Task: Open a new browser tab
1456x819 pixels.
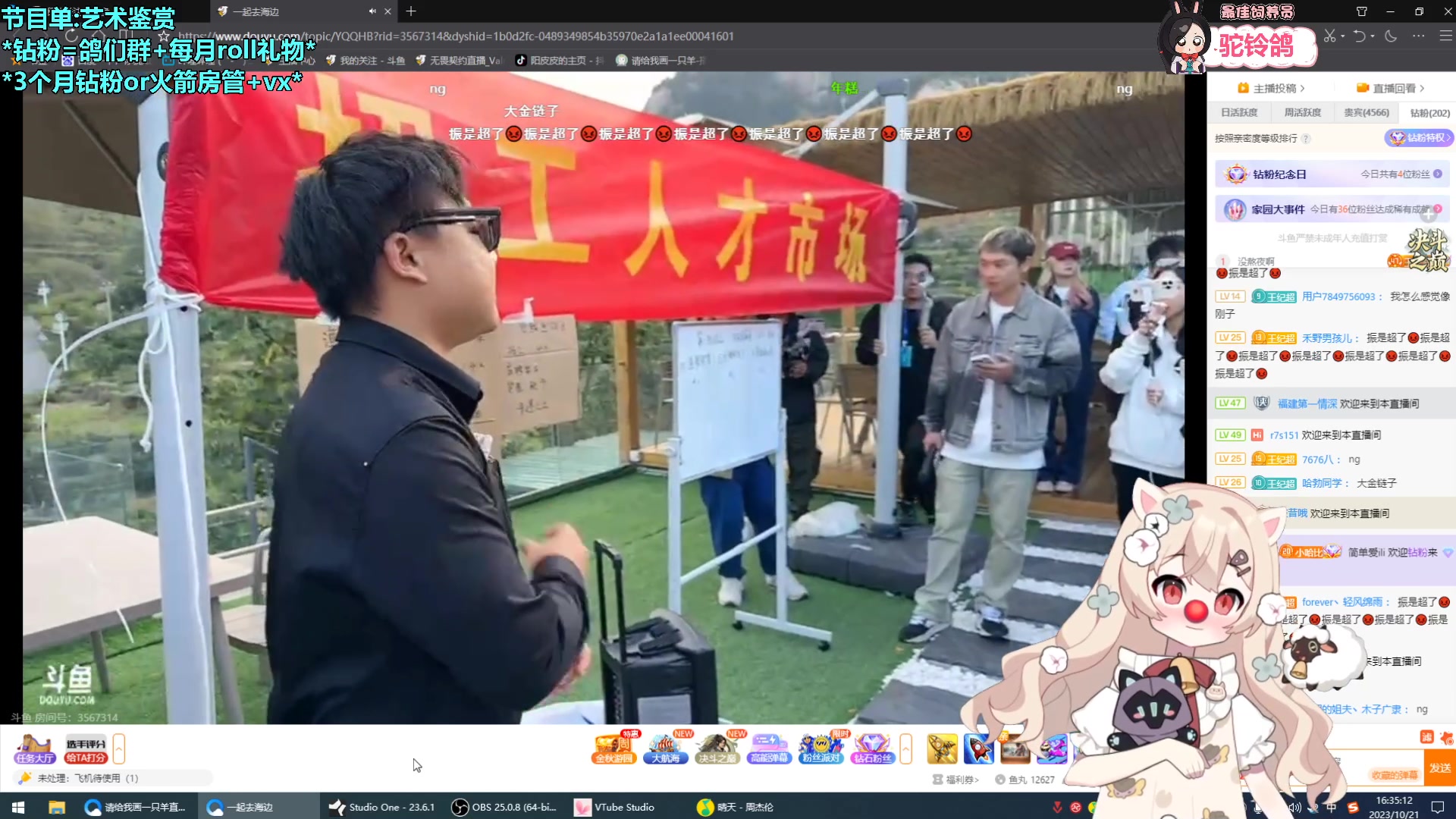Action: click(411, 11)
